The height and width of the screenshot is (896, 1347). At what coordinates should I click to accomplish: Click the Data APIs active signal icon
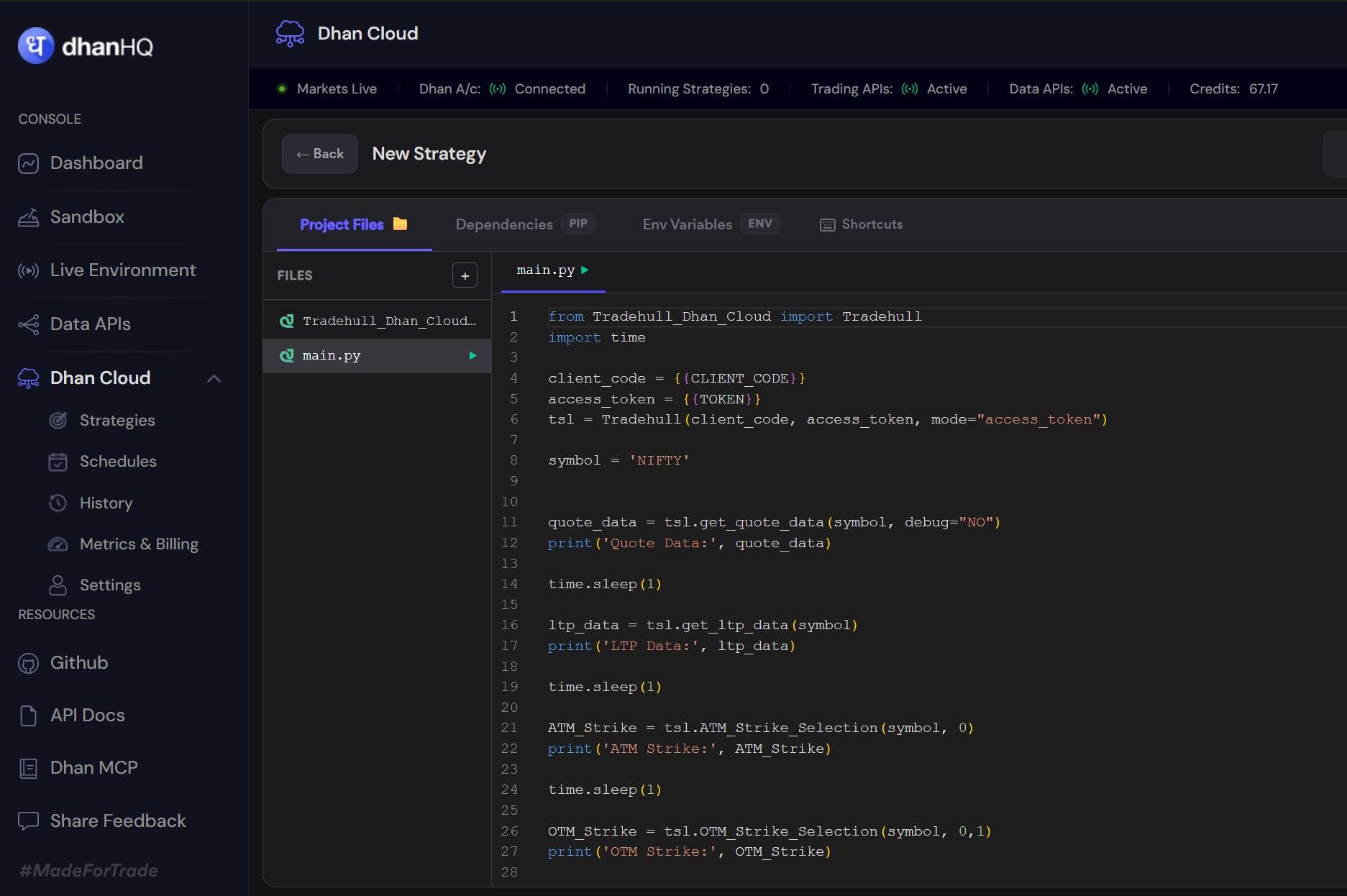(x=1090, y=89)
